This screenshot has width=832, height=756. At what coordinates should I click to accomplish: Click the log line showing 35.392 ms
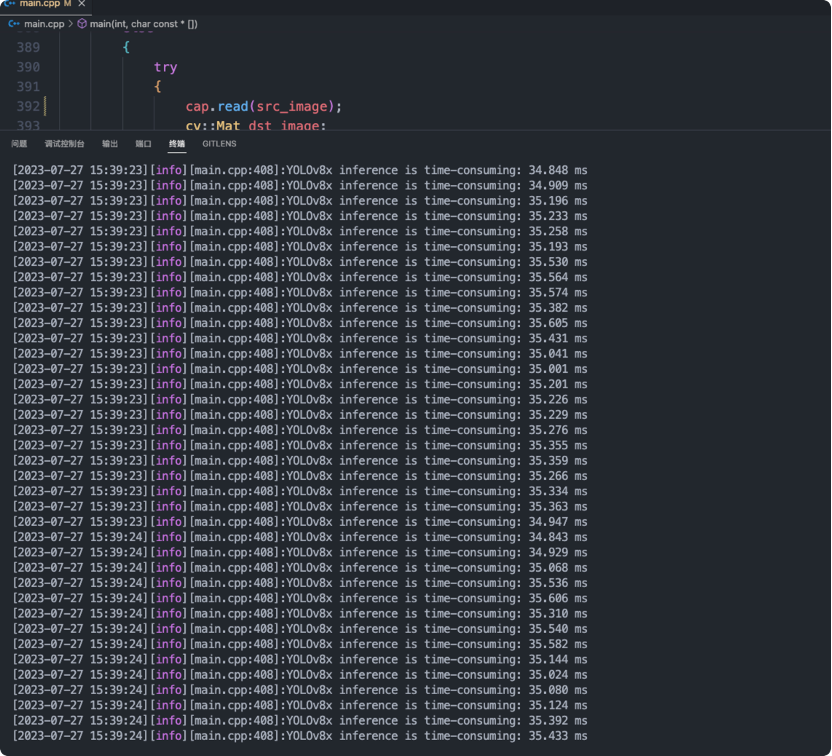pos(300,721)
